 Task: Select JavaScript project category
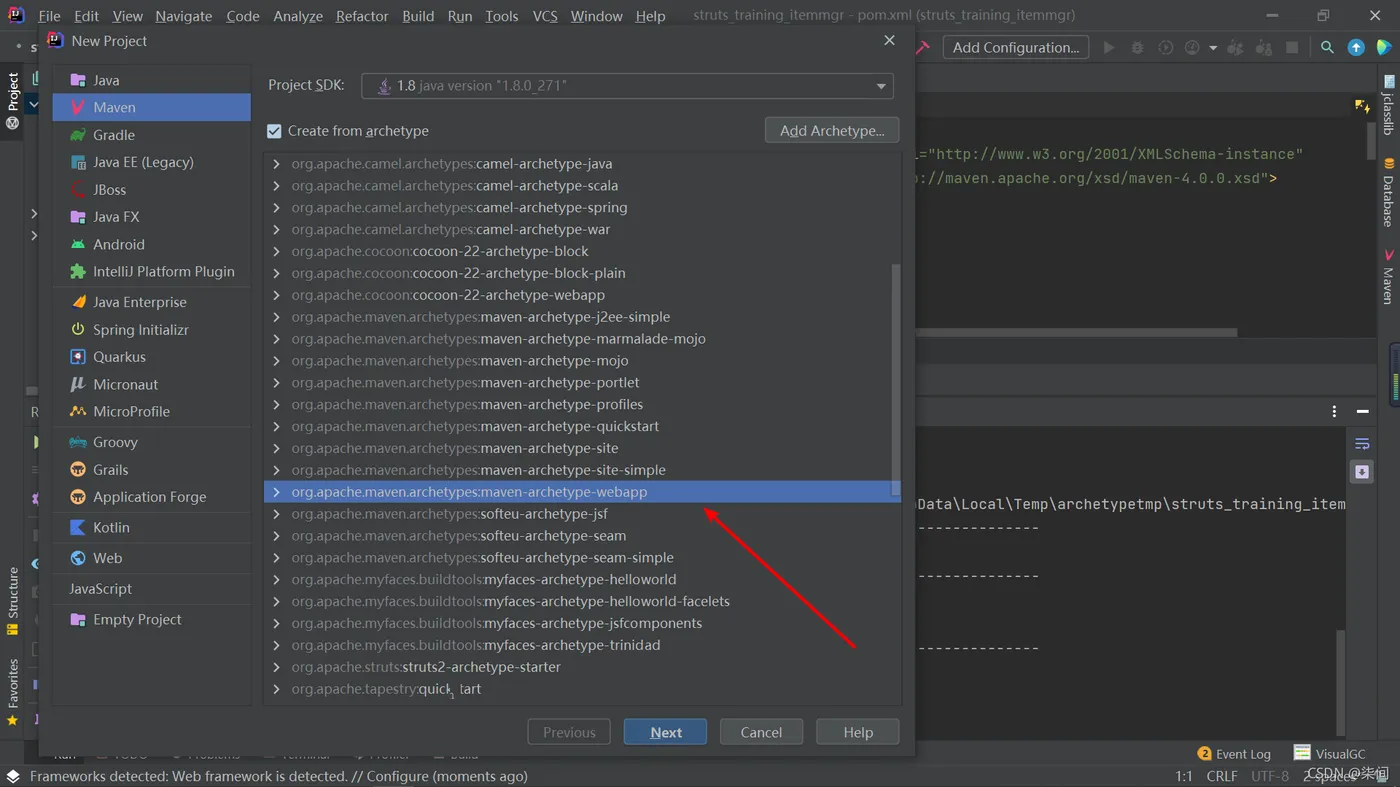151,589
